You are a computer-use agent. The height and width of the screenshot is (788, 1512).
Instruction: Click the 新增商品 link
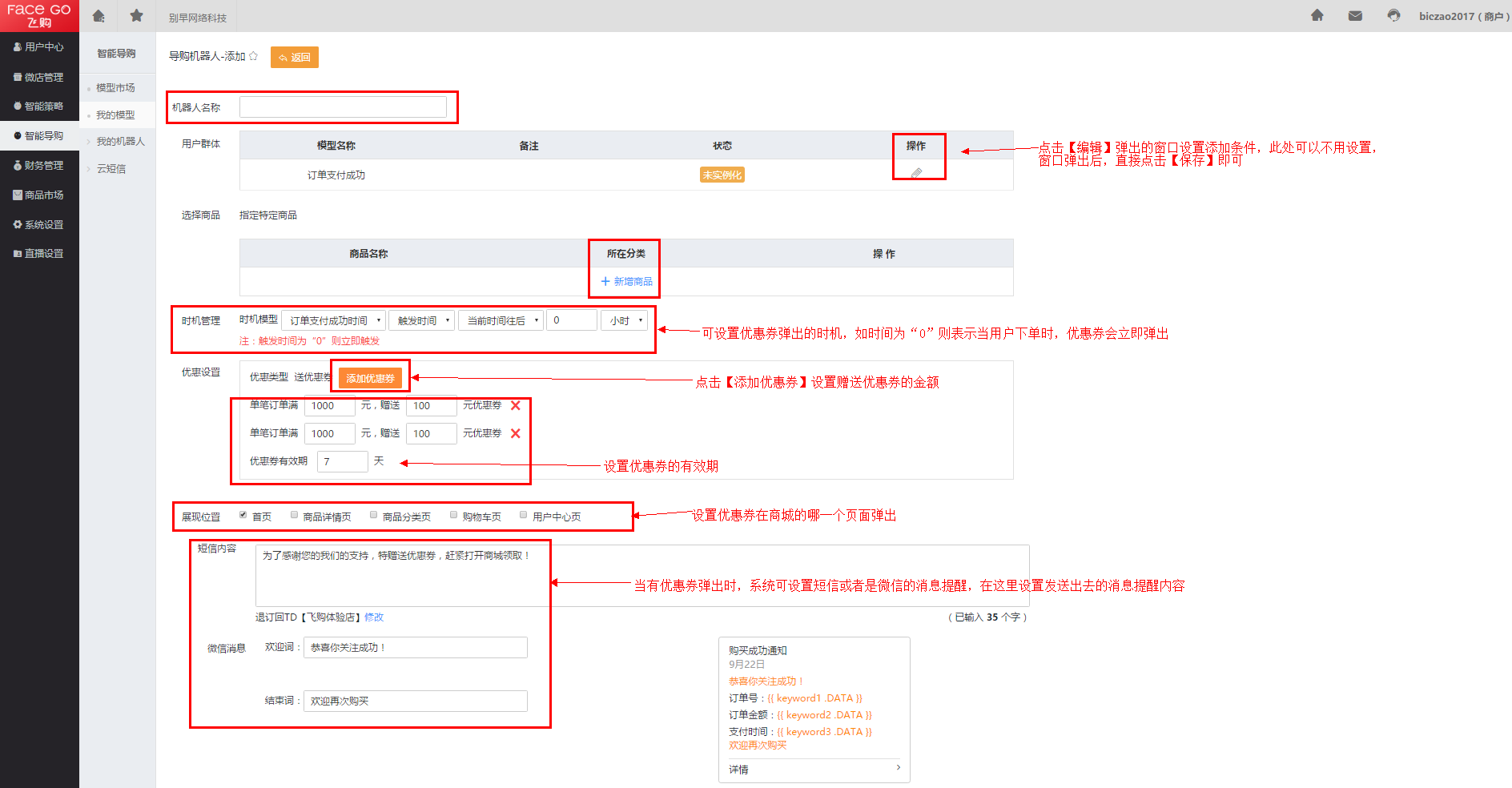(626, 282)
